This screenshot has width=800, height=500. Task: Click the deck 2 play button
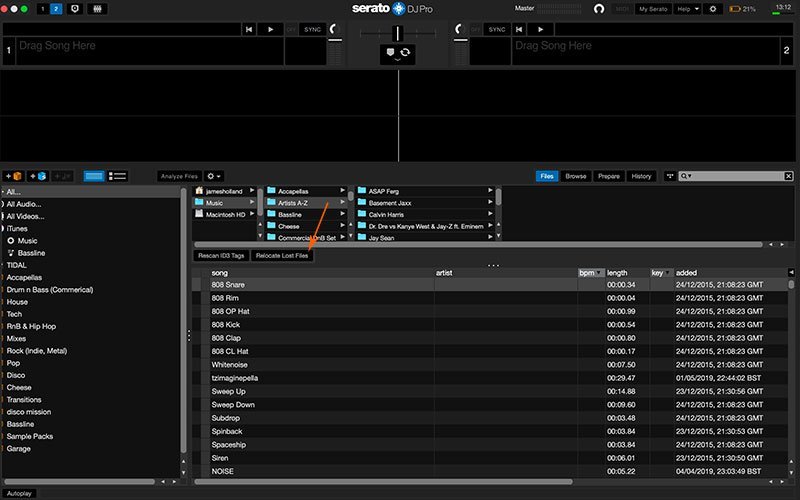tap(540, 30)
